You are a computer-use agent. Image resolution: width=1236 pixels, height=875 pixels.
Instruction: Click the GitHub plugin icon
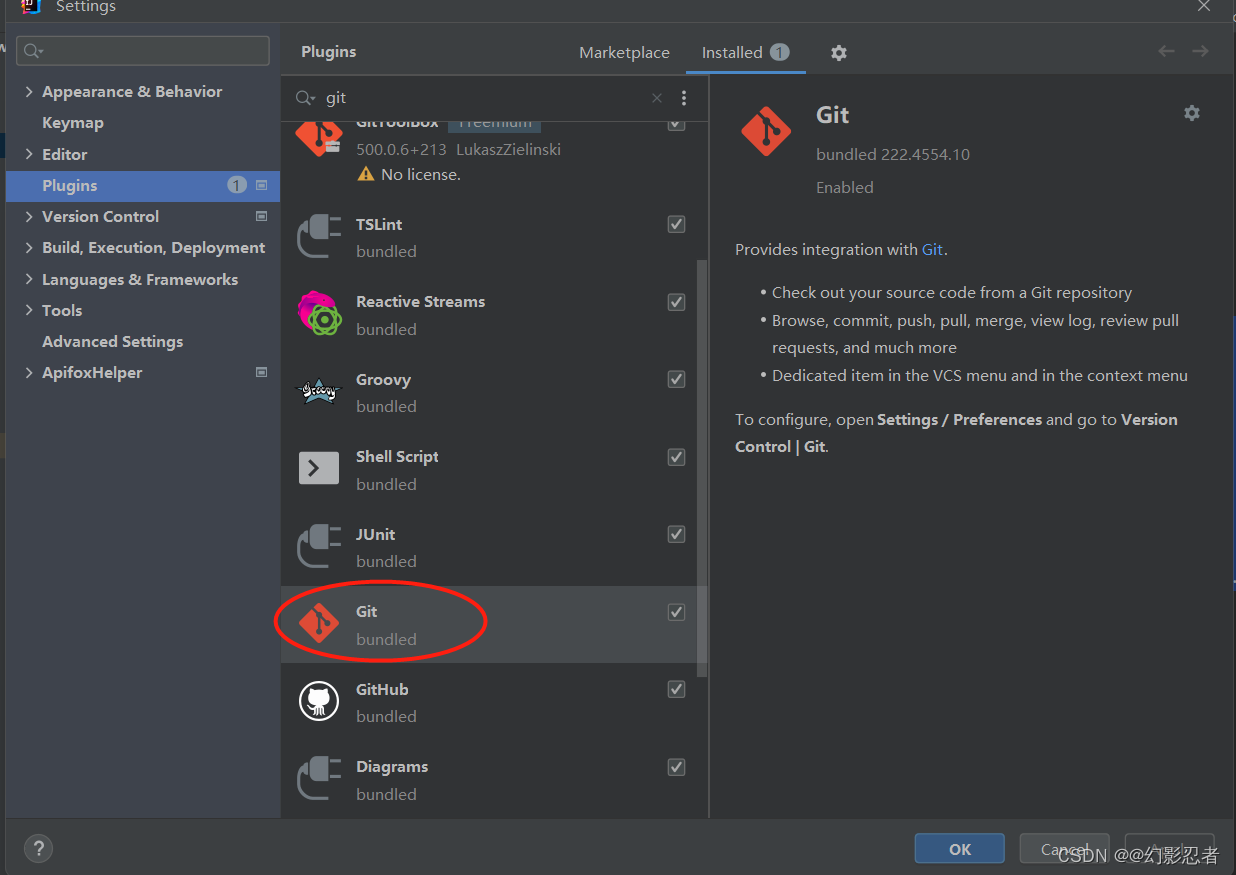[319, 700]
